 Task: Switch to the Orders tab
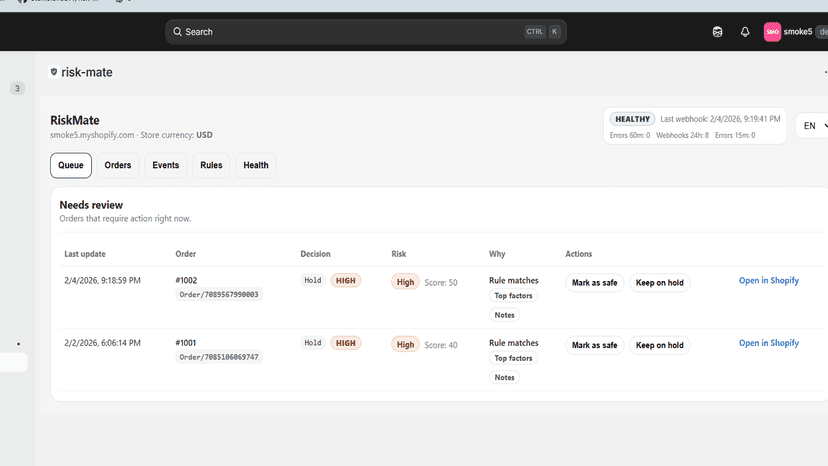click(x=118, y=165)
